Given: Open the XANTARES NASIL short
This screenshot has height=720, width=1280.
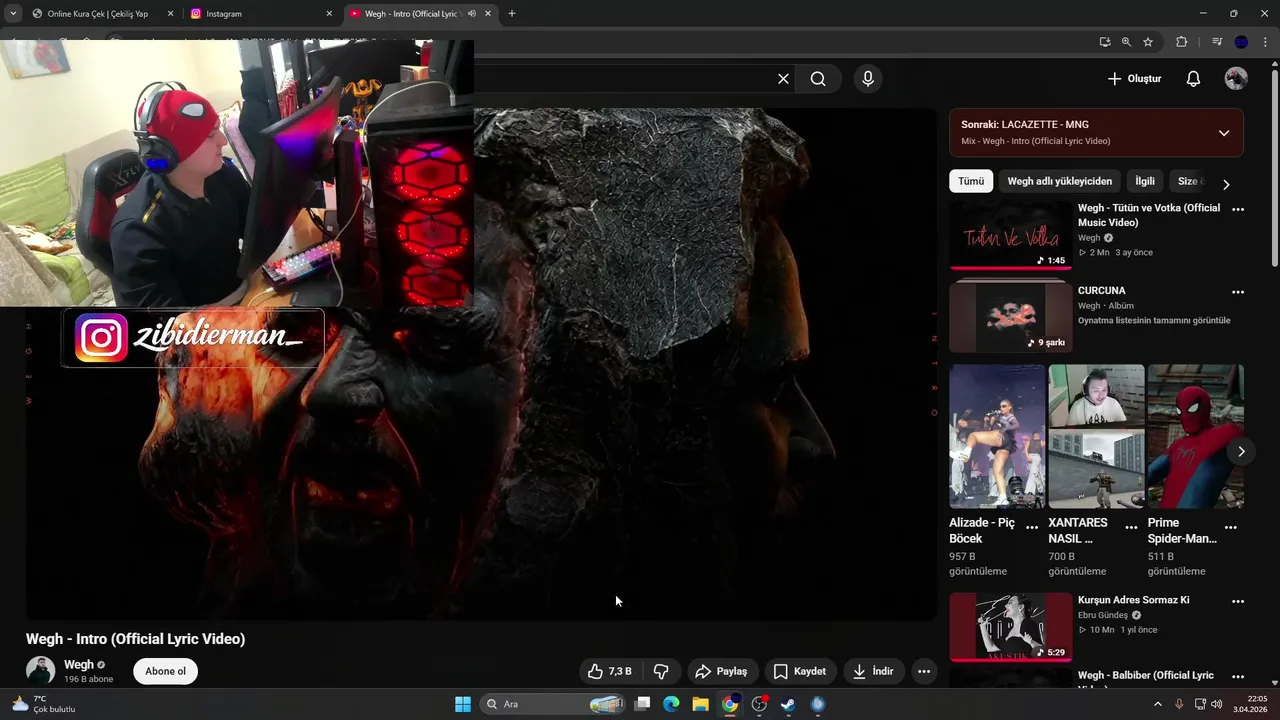Looking at the screenshot, I should (1096, 436).
